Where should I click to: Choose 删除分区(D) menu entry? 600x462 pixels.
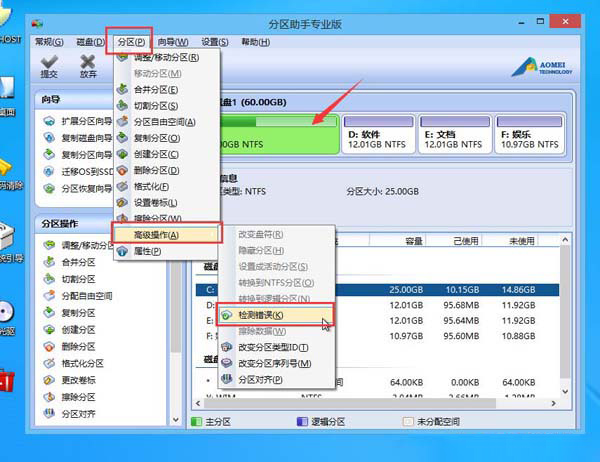(x=167, y=170)
